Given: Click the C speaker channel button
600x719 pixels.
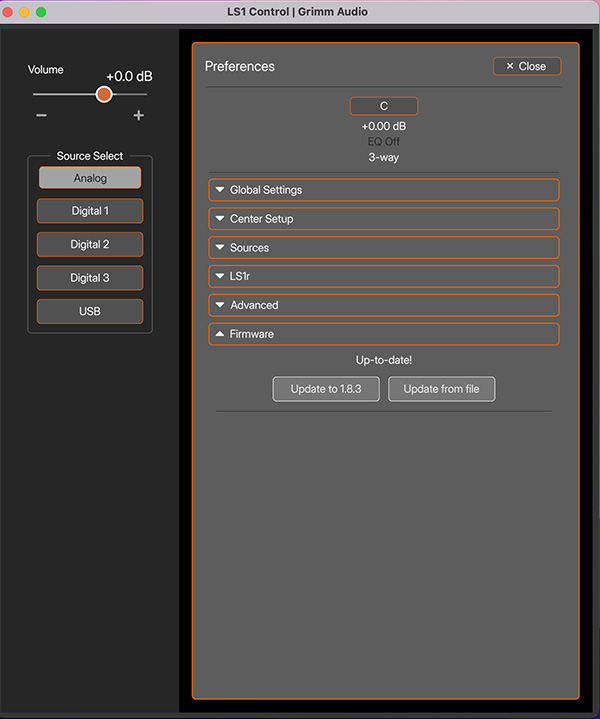Looking at the screenshot, I should [384, 106].
